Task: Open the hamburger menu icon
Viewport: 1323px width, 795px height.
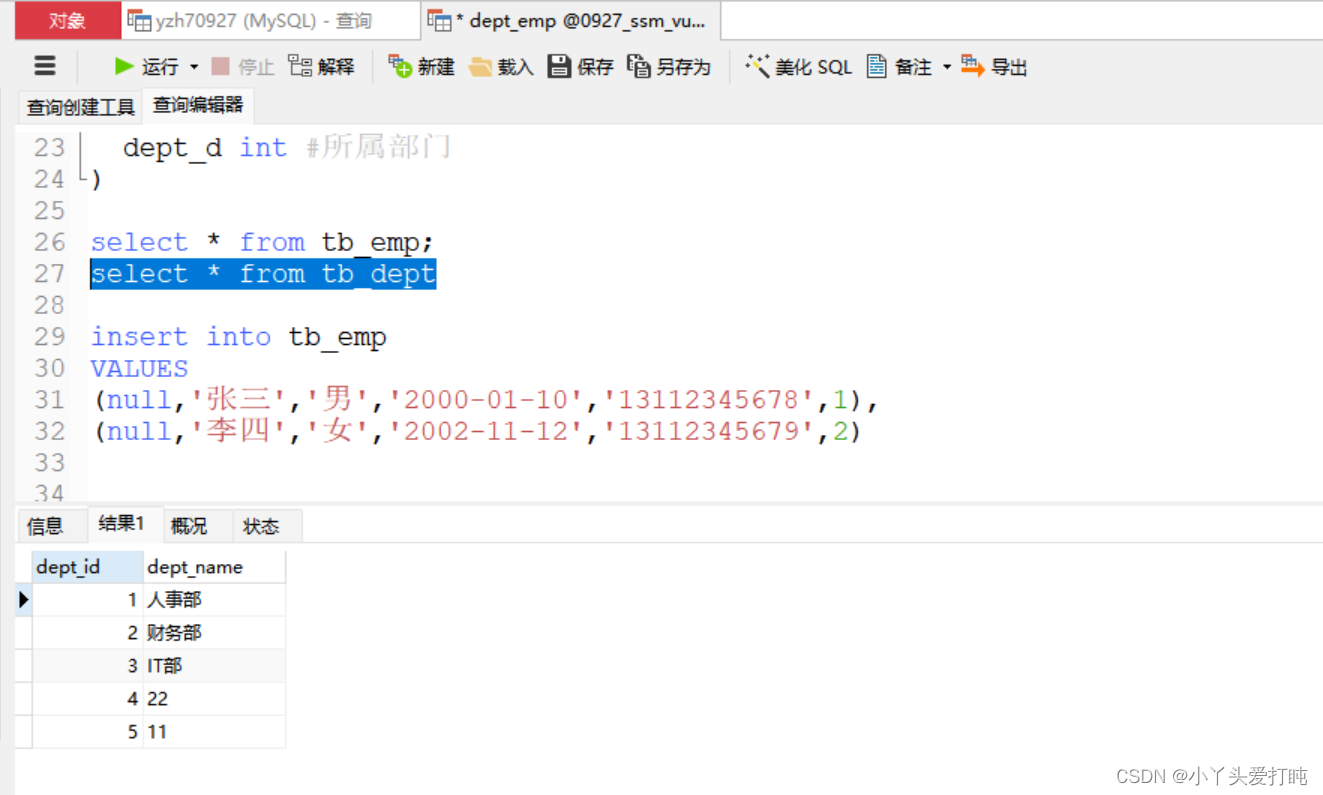Action: [x=45, y=66]
